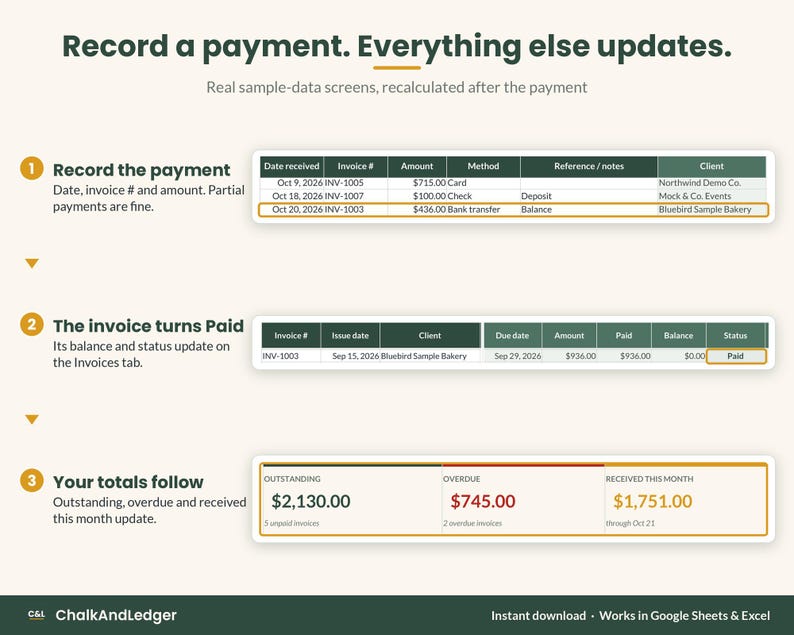
Task: Select 'Works in Google Sheets & Excel' text
Action: (x=685, y=616)
